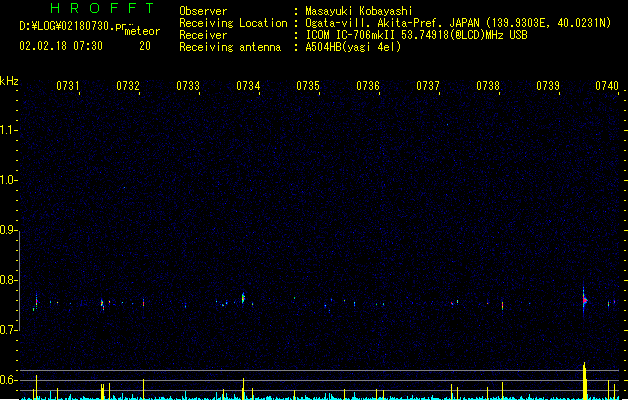Click the 'meteor' count label
The width and height of the screenshot is (629, 400).
[142, 31]
